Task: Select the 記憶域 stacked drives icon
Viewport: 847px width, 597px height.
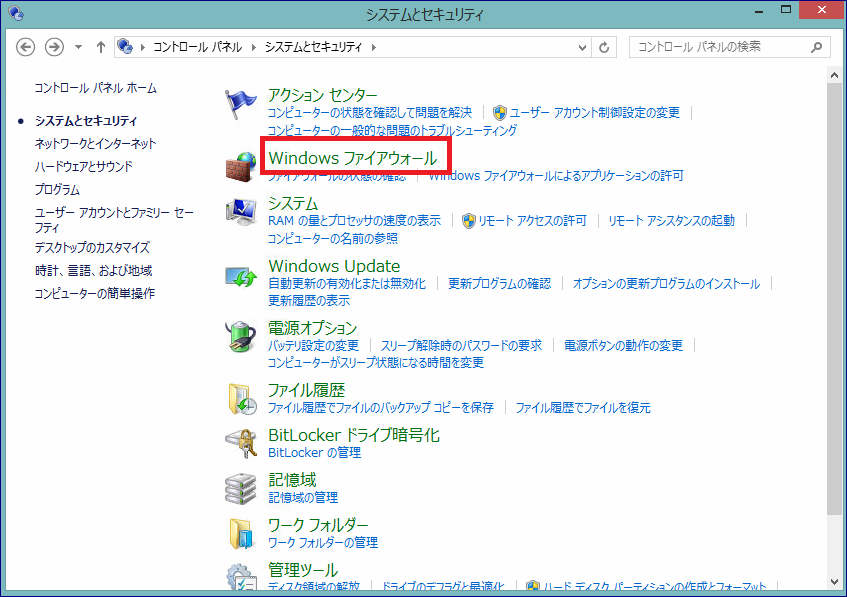Action: coord(240,487)
